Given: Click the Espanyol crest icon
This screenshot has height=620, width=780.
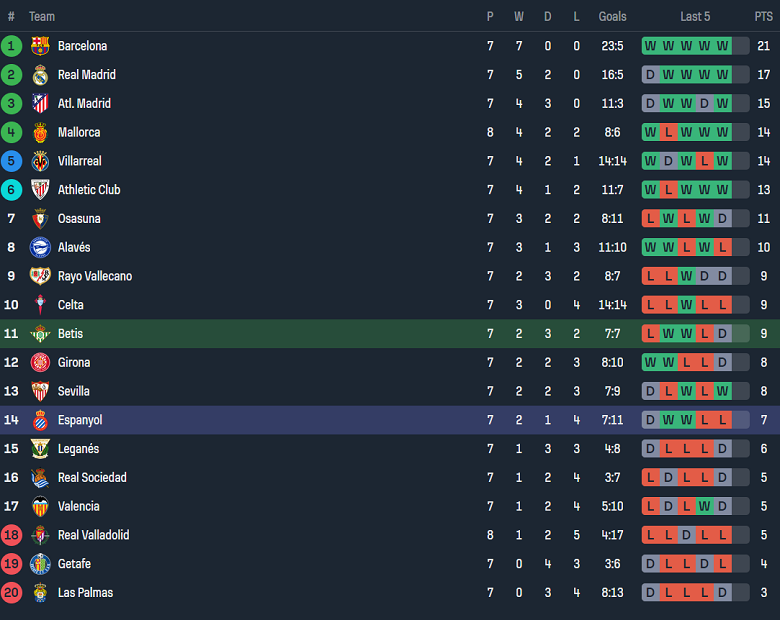Looking at the screenshot, I should coord(40,420).
